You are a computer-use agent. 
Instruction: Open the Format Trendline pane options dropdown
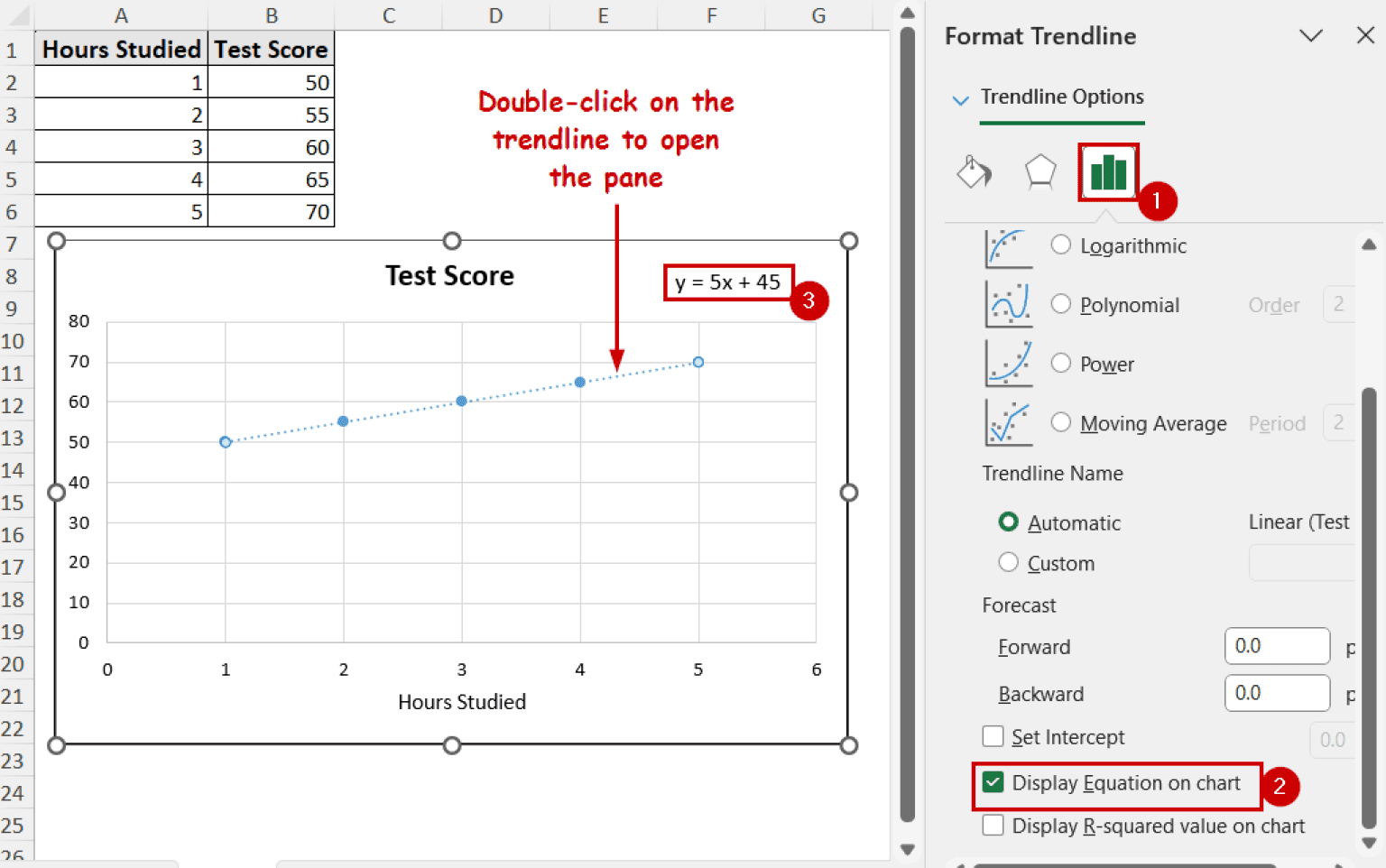coord(1310,35)
